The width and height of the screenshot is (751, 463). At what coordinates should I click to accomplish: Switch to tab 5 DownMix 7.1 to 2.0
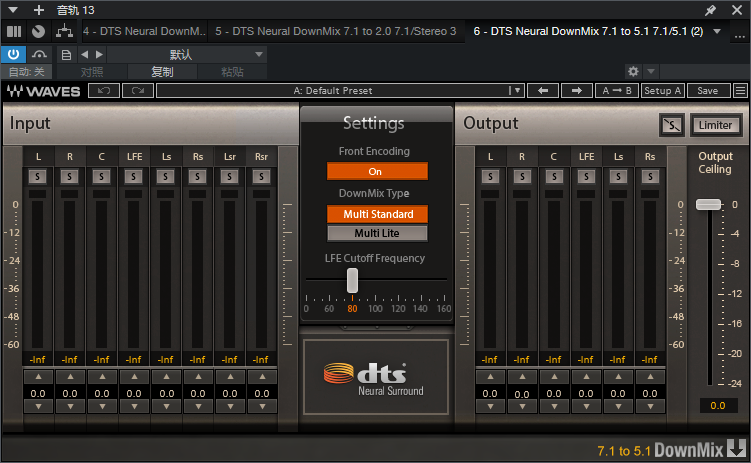336,32
